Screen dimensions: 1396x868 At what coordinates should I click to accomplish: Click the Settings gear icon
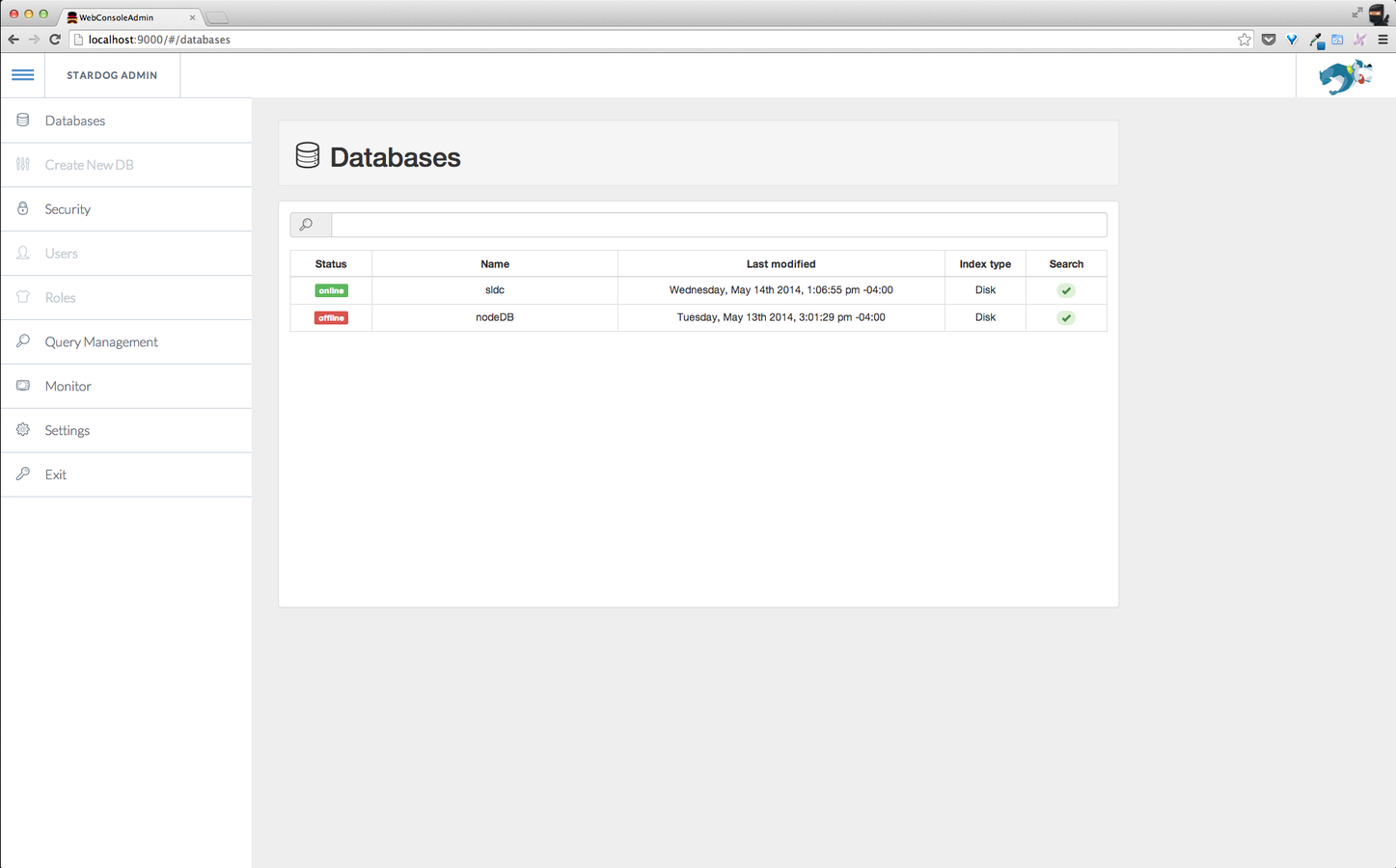click(23, 429)
